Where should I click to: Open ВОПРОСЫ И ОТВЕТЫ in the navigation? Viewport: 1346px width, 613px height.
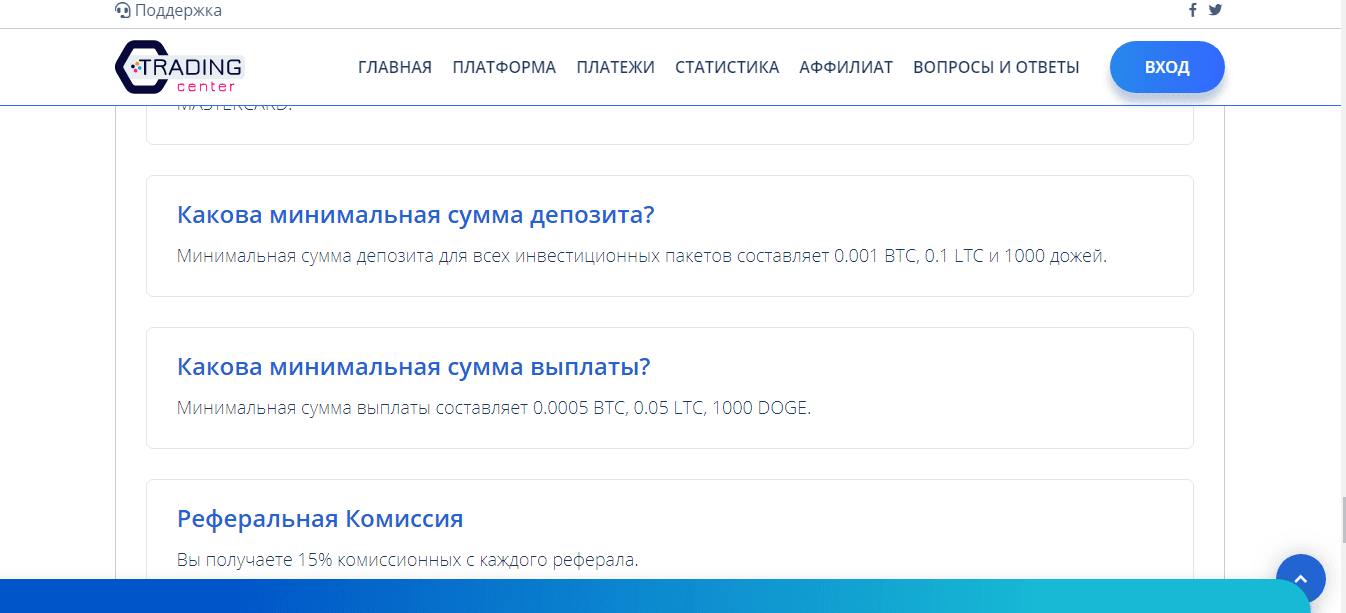(996, 67)
